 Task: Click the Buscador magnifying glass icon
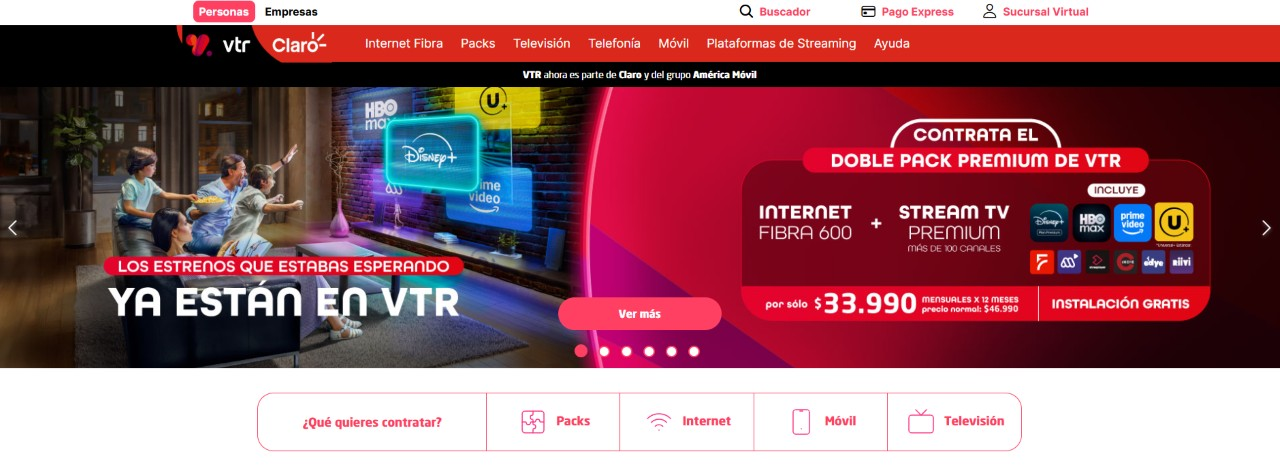click(x=746, y=12)
